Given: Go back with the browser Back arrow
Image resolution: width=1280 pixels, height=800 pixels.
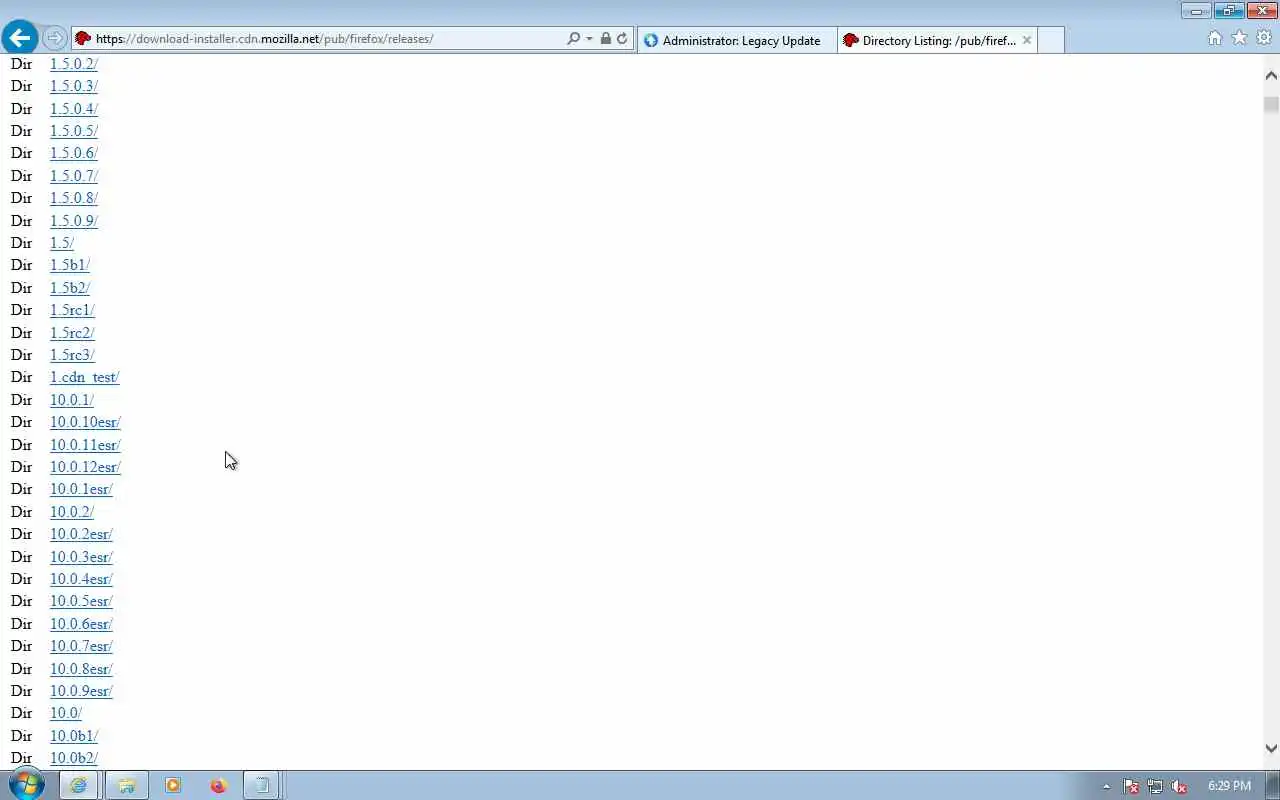Looking at the screenshot, I should pos(20,38).
